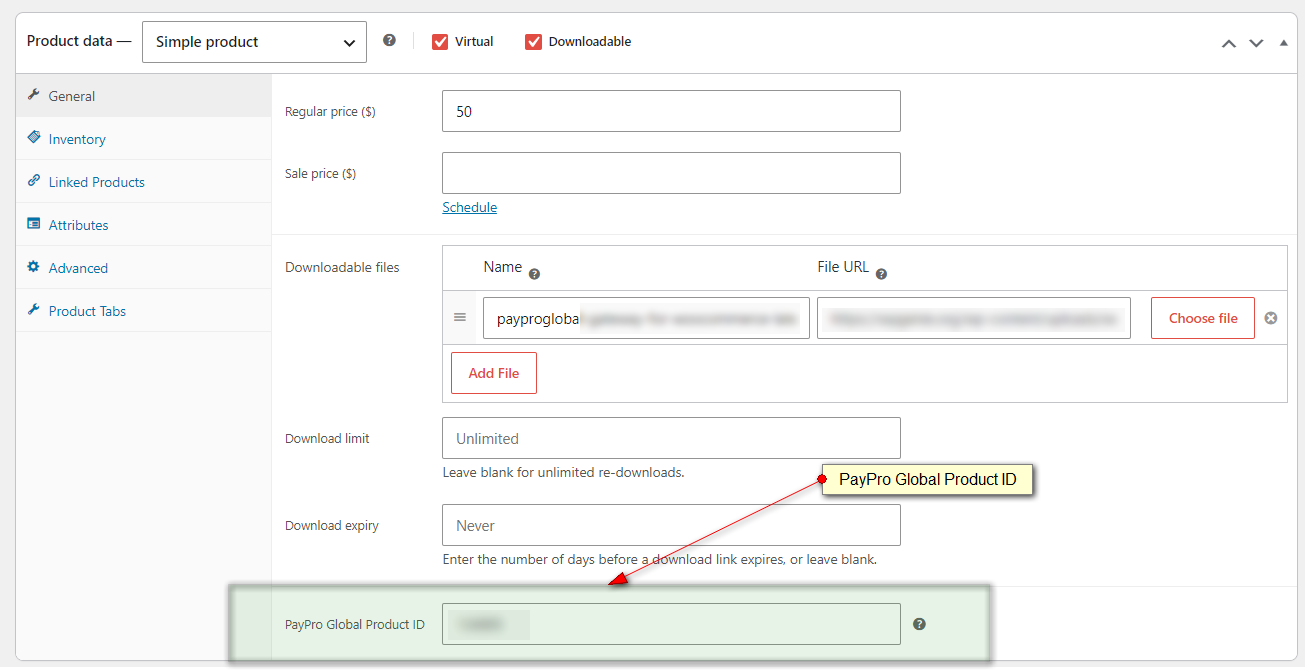This screenshot has width=1305, height=672.
Task: Open the Product Tabs tab
Action: tap(144, 311)
